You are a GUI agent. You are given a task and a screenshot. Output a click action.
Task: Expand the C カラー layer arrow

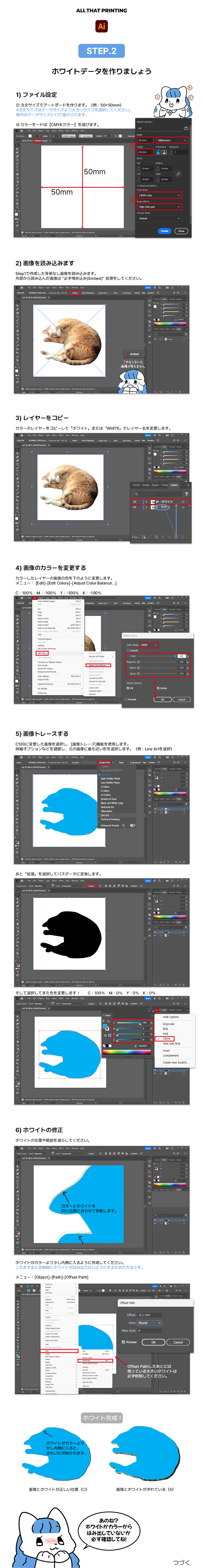147,507
